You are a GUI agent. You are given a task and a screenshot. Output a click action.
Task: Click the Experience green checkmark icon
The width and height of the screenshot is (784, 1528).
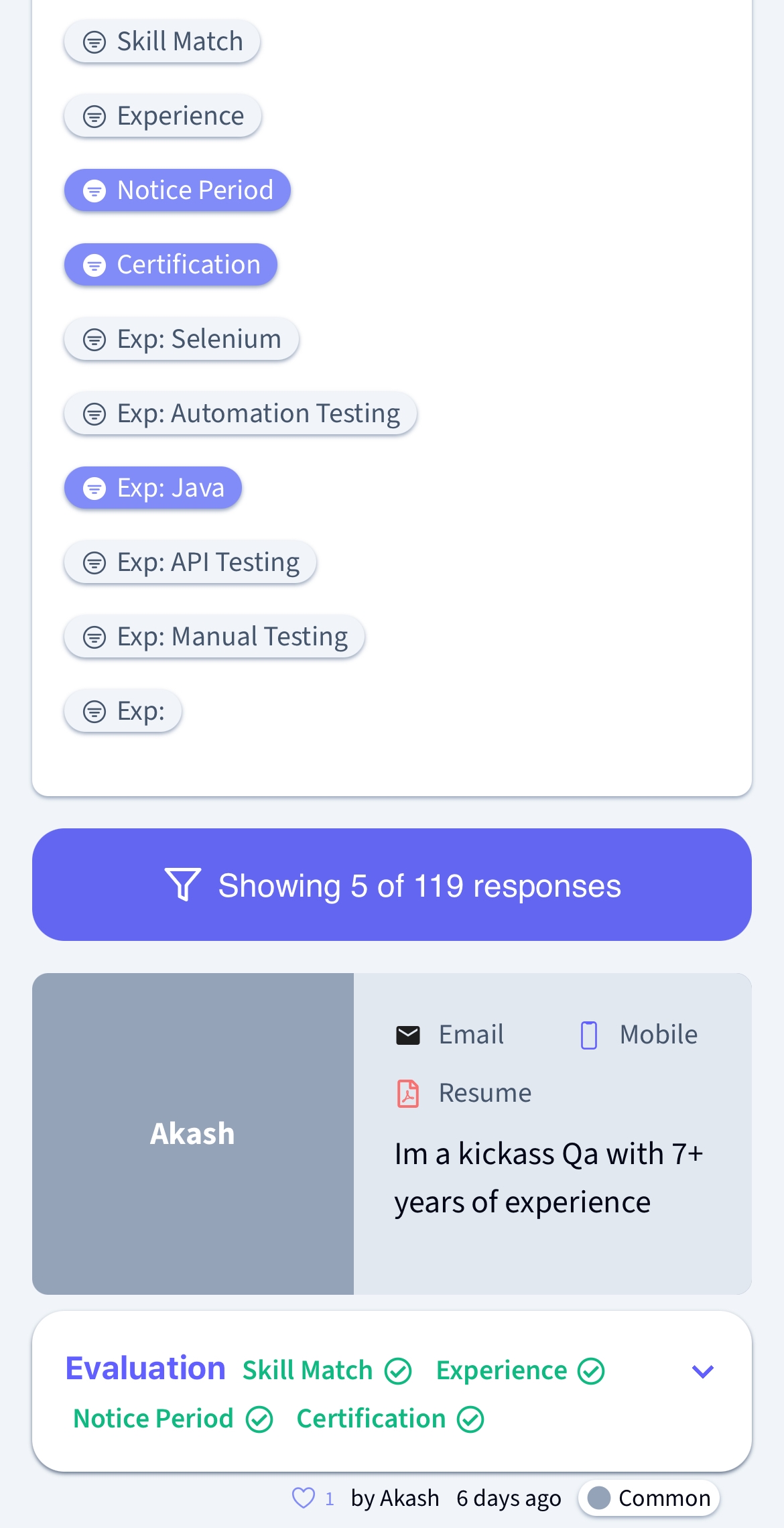(x=592, y=1371)
